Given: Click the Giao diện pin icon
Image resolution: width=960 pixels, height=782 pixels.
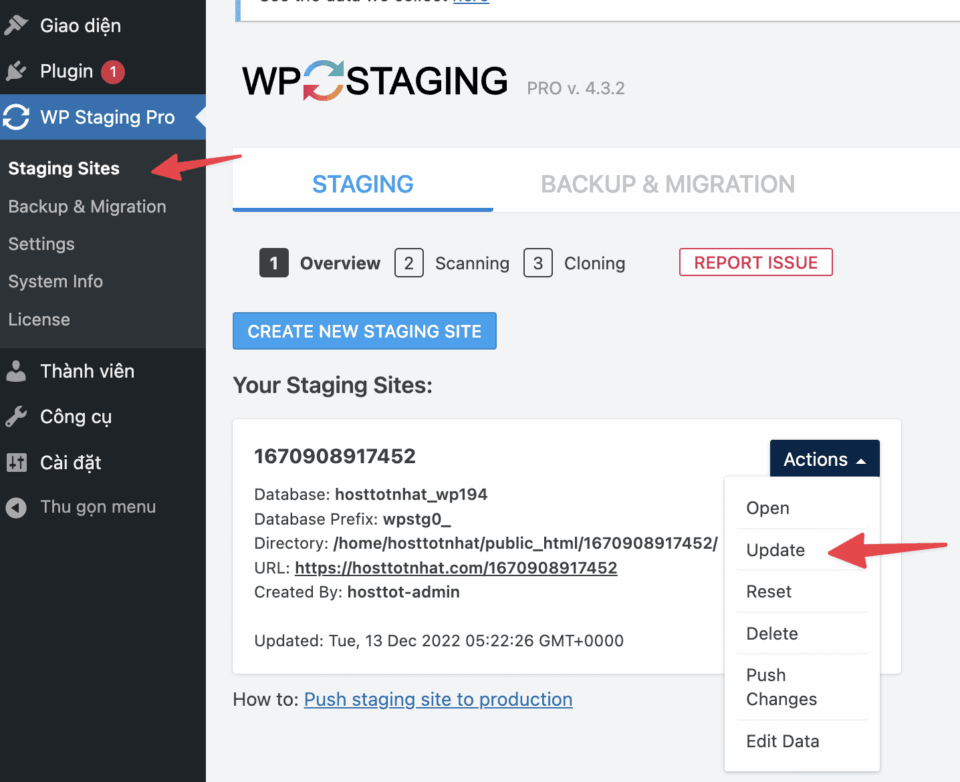Looking at the screenshot, I should click(x=16, y=24).
